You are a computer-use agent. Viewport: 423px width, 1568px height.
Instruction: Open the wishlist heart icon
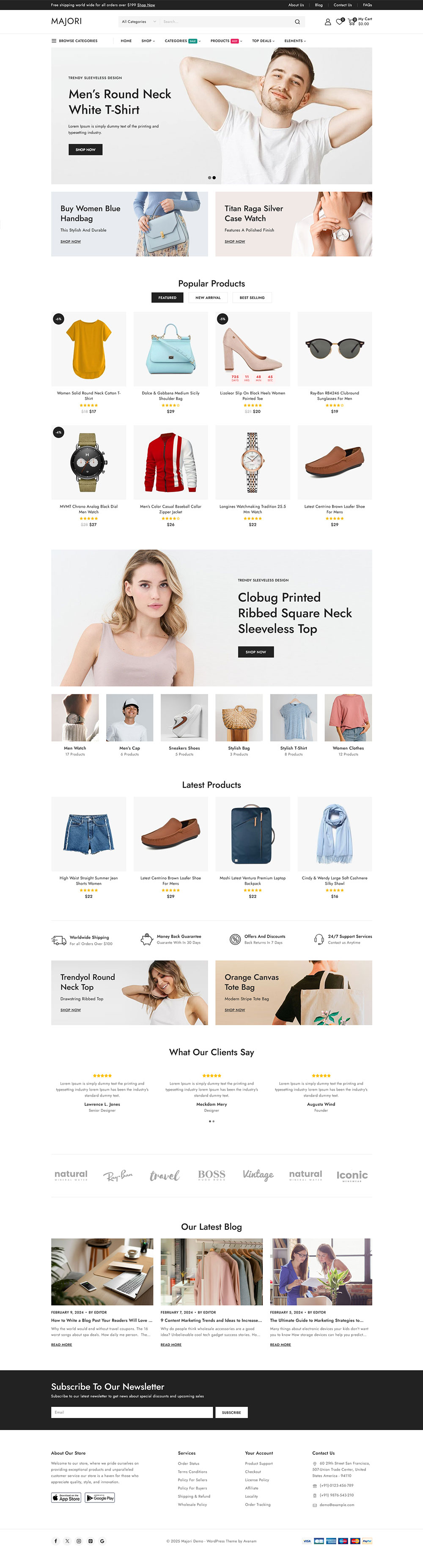pos(340,22)
